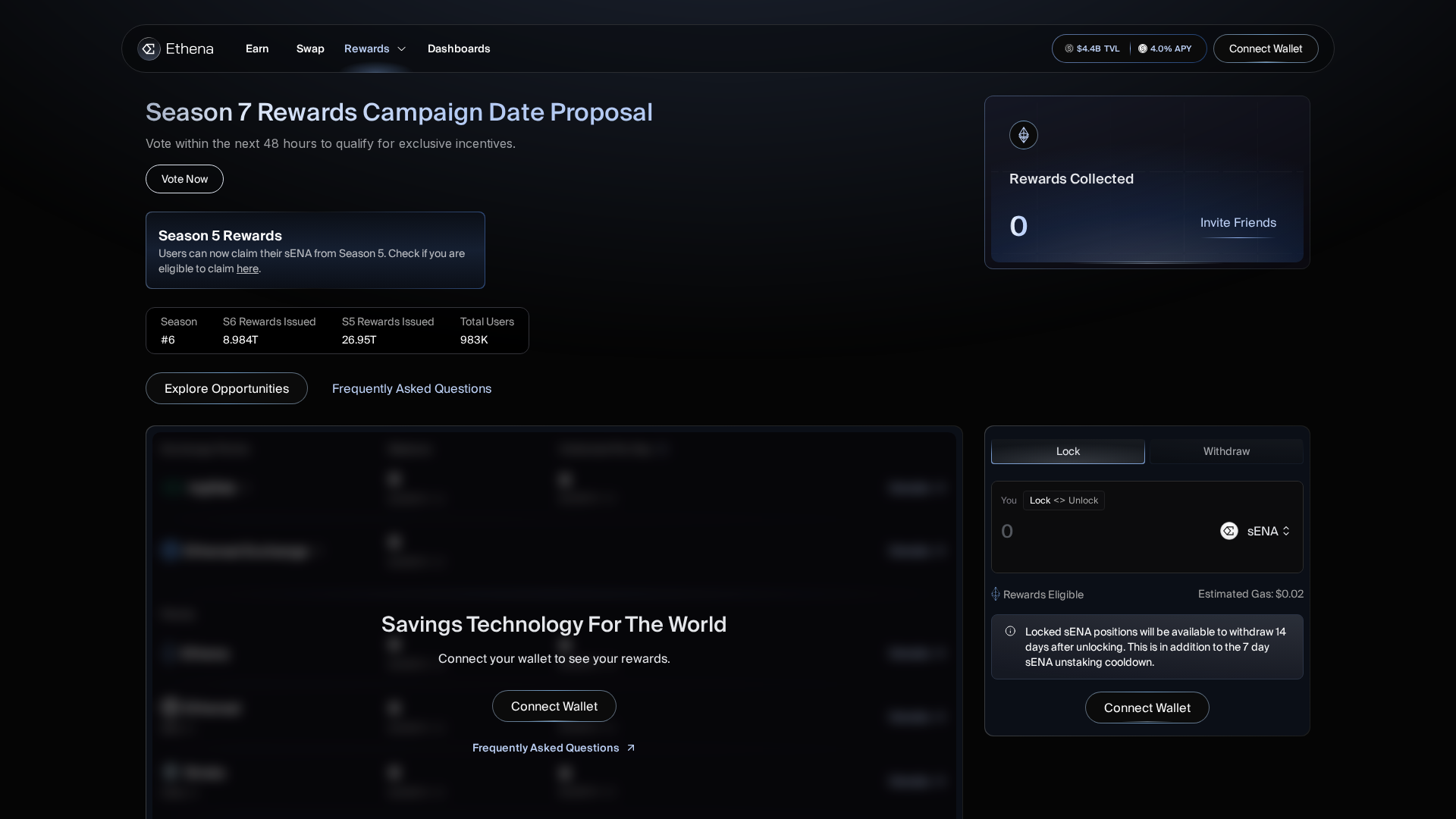The image size is (1456, 819).
Task: Click the diamond icon above Rewards Collected
Action: 1024,135
